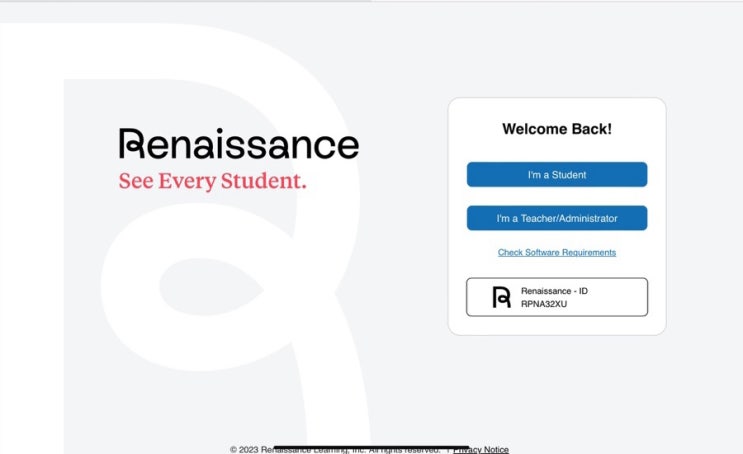The image size is (743, 454).
Task: Click the See Every Student. tagline
Action: pos(212,181)
